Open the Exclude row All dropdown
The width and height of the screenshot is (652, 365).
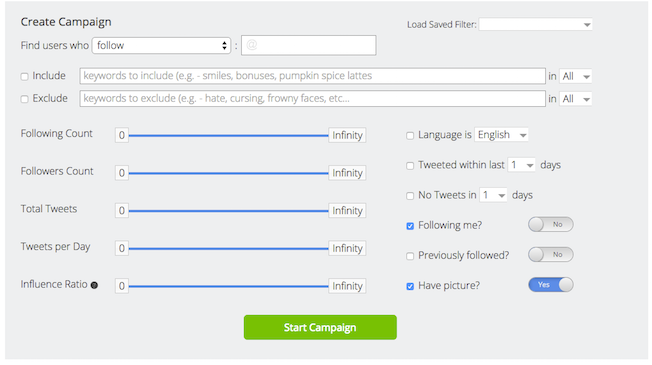point(575,99)
